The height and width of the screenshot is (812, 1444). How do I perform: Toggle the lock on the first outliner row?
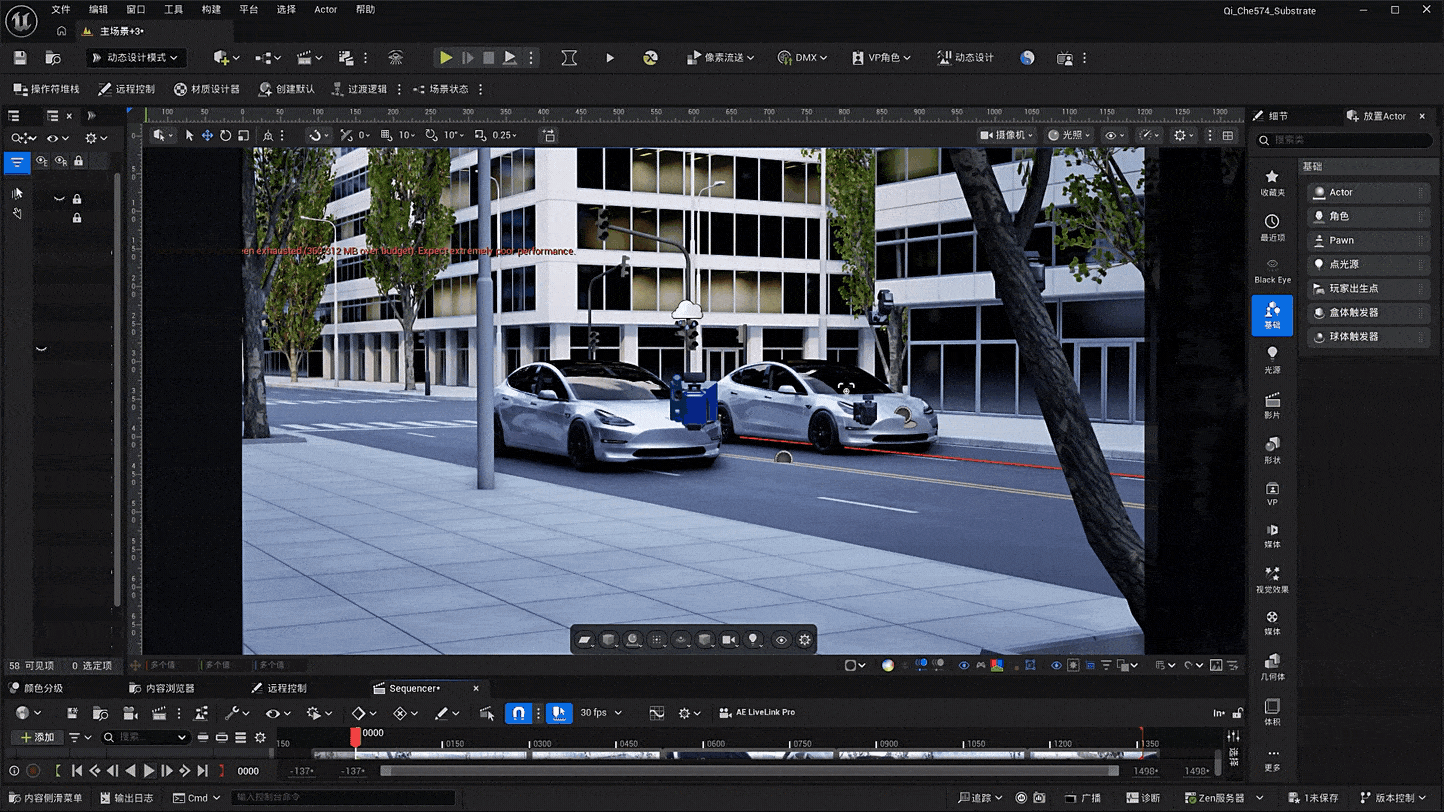(77, 199)
